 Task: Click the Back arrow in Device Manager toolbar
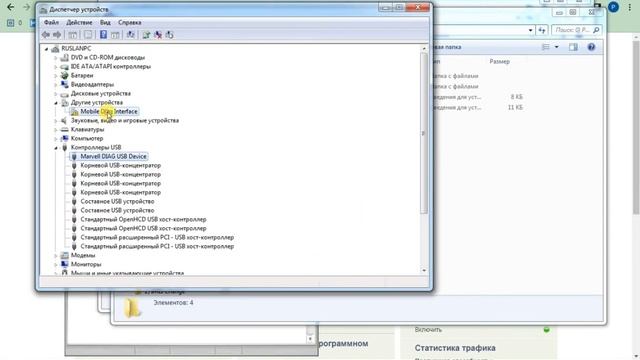pyautogui.click(x=46, y=35)
